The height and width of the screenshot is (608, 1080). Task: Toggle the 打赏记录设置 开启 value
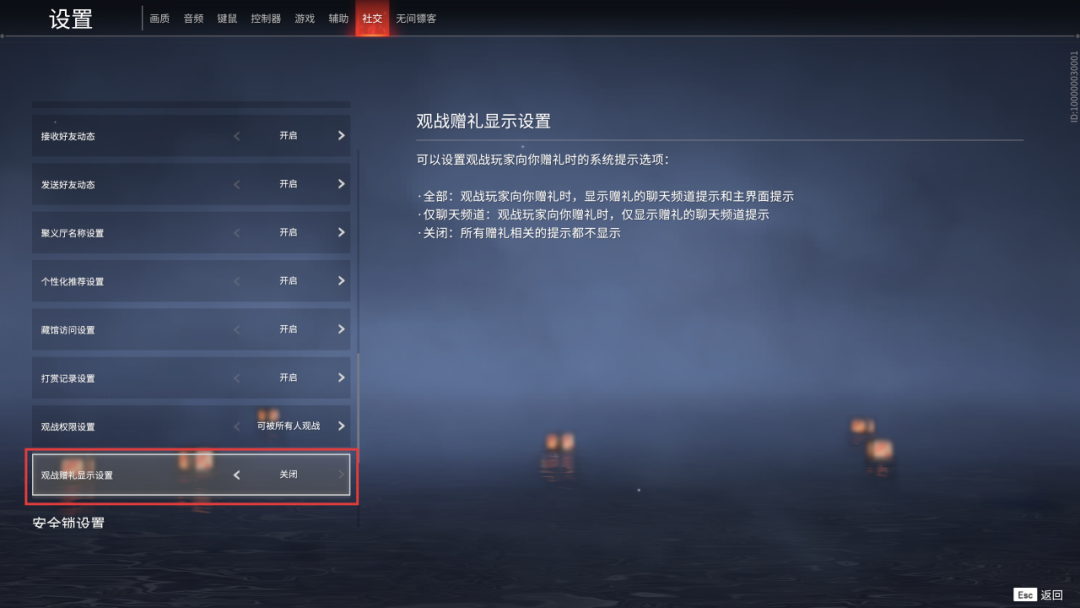click(289, 377)
